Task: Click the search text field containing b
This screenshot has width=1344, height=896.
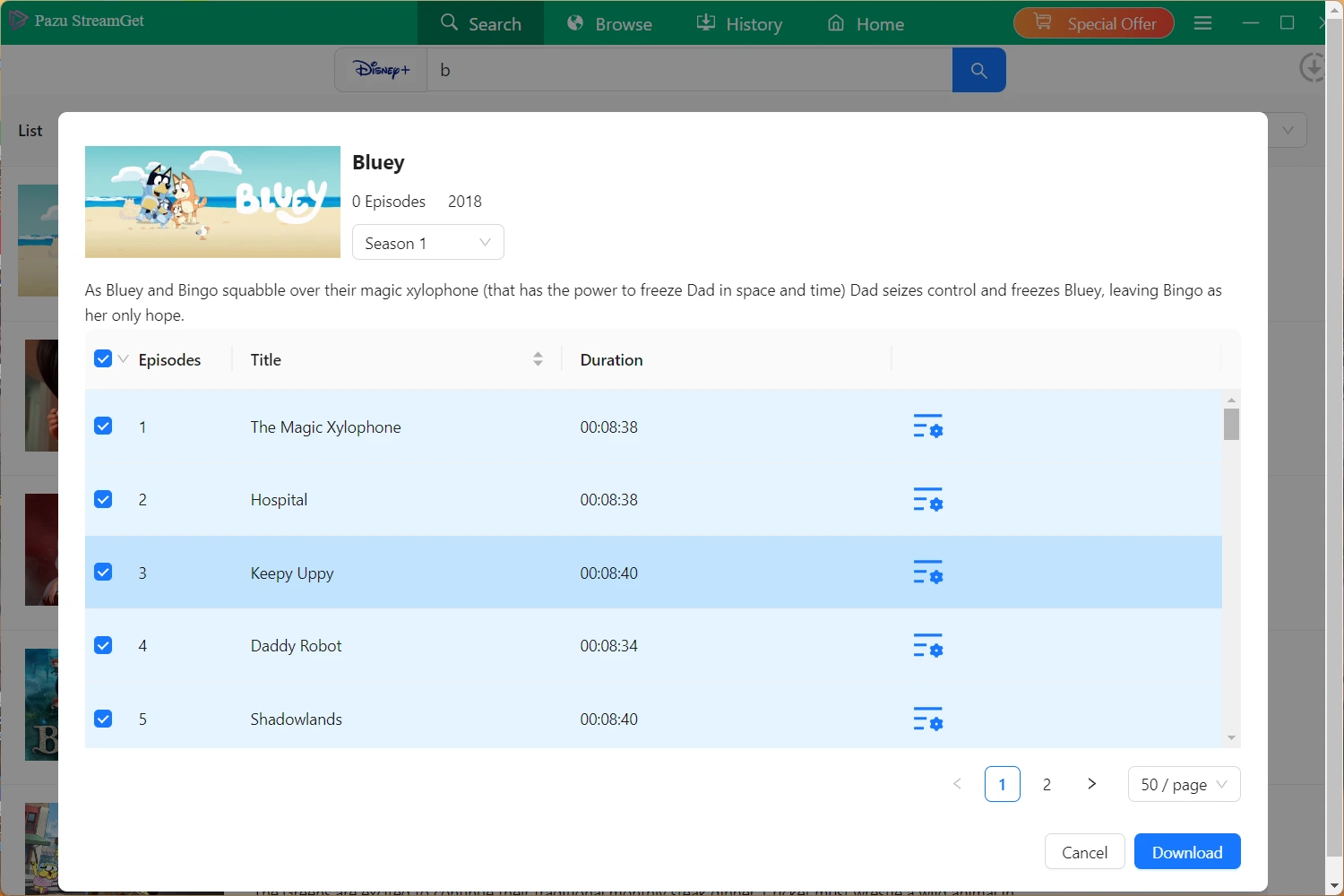Action: (690, 70)
